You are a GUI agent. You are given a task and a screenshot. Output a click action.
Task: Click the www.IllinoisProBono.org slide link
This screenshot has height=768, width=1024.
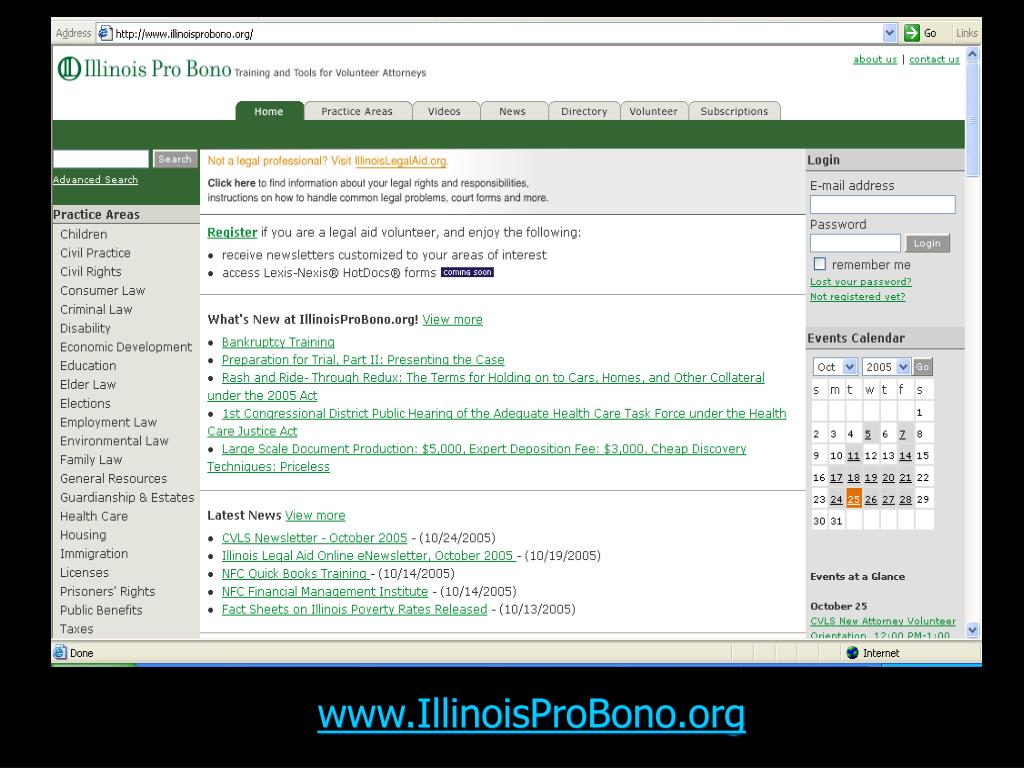click(531, 714)
